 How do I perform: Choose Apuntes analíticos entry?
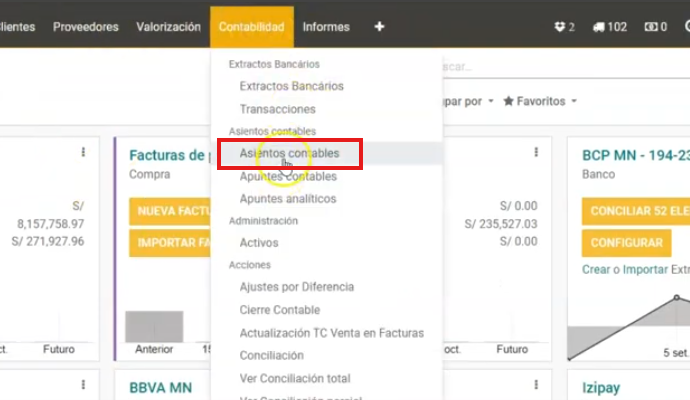tap(288, 199)
